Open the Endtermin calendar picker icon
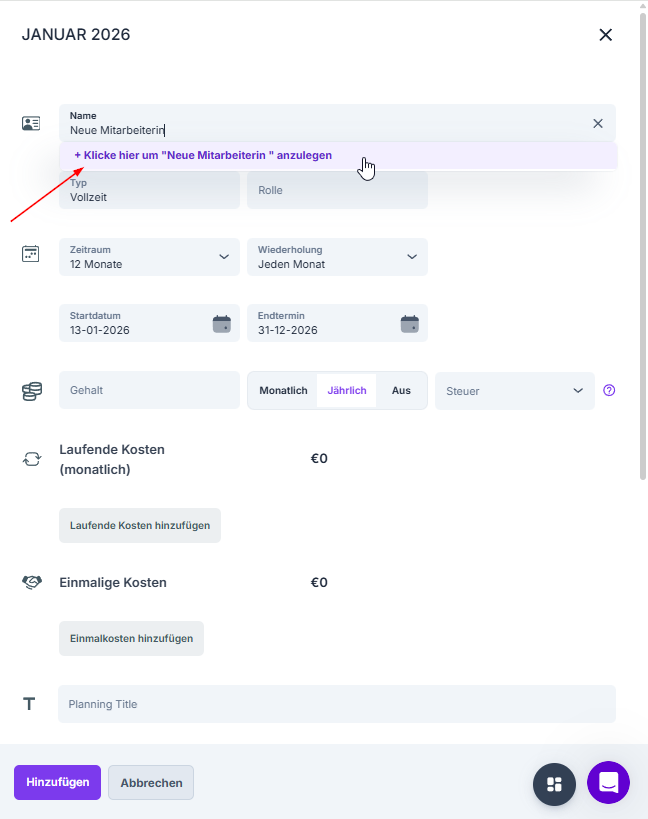The image size is (648, 819). [x=410, y=323]
